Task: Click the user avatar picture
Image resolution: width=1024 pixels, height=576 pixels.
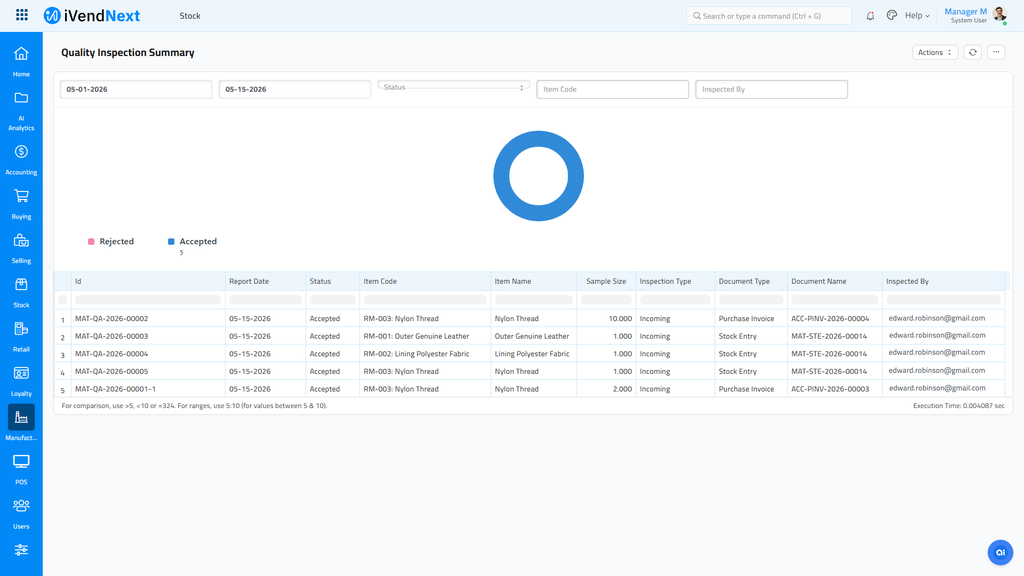Action: coord(999,14)
